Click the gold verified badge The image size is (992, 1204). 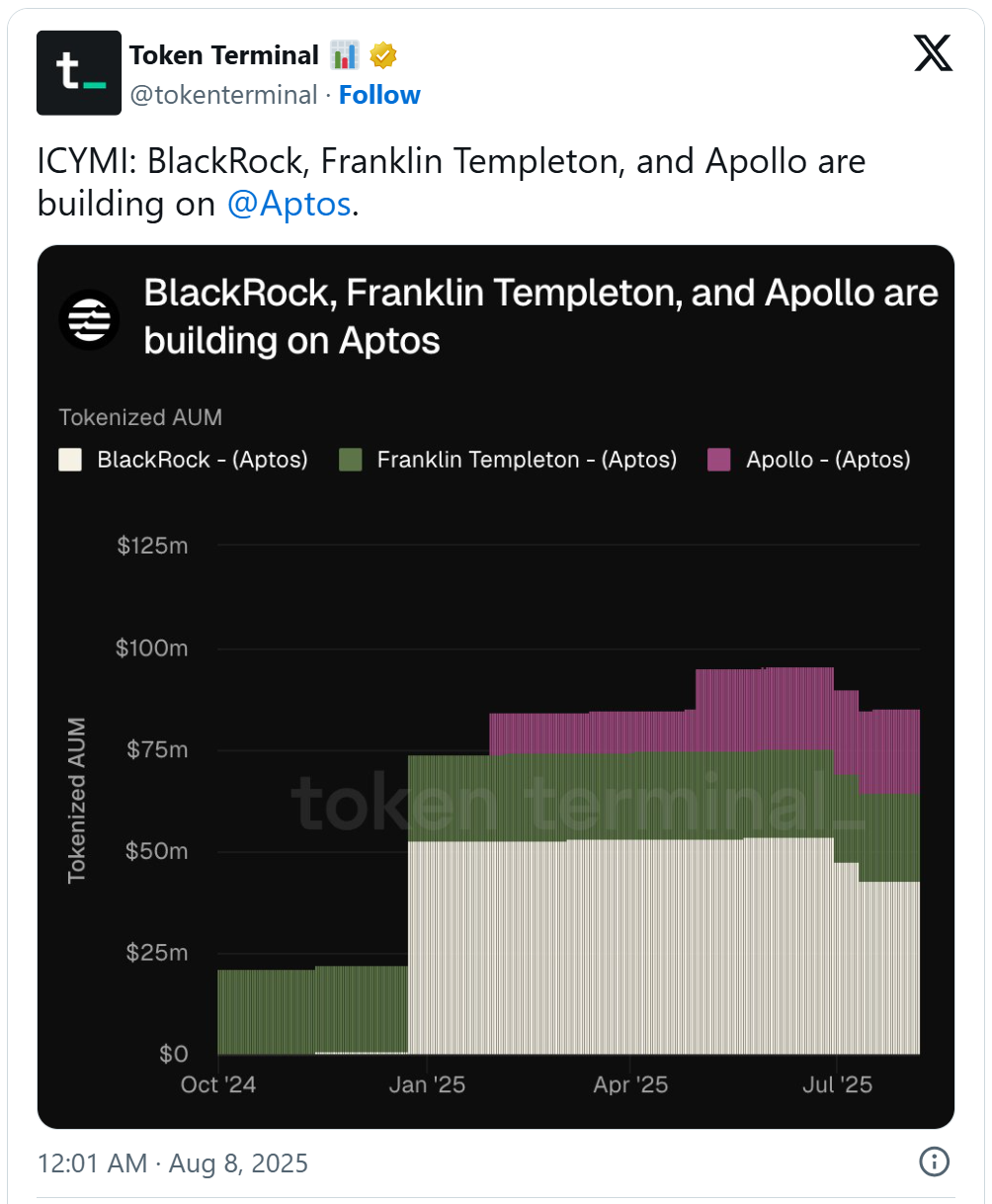pos(383,55)
